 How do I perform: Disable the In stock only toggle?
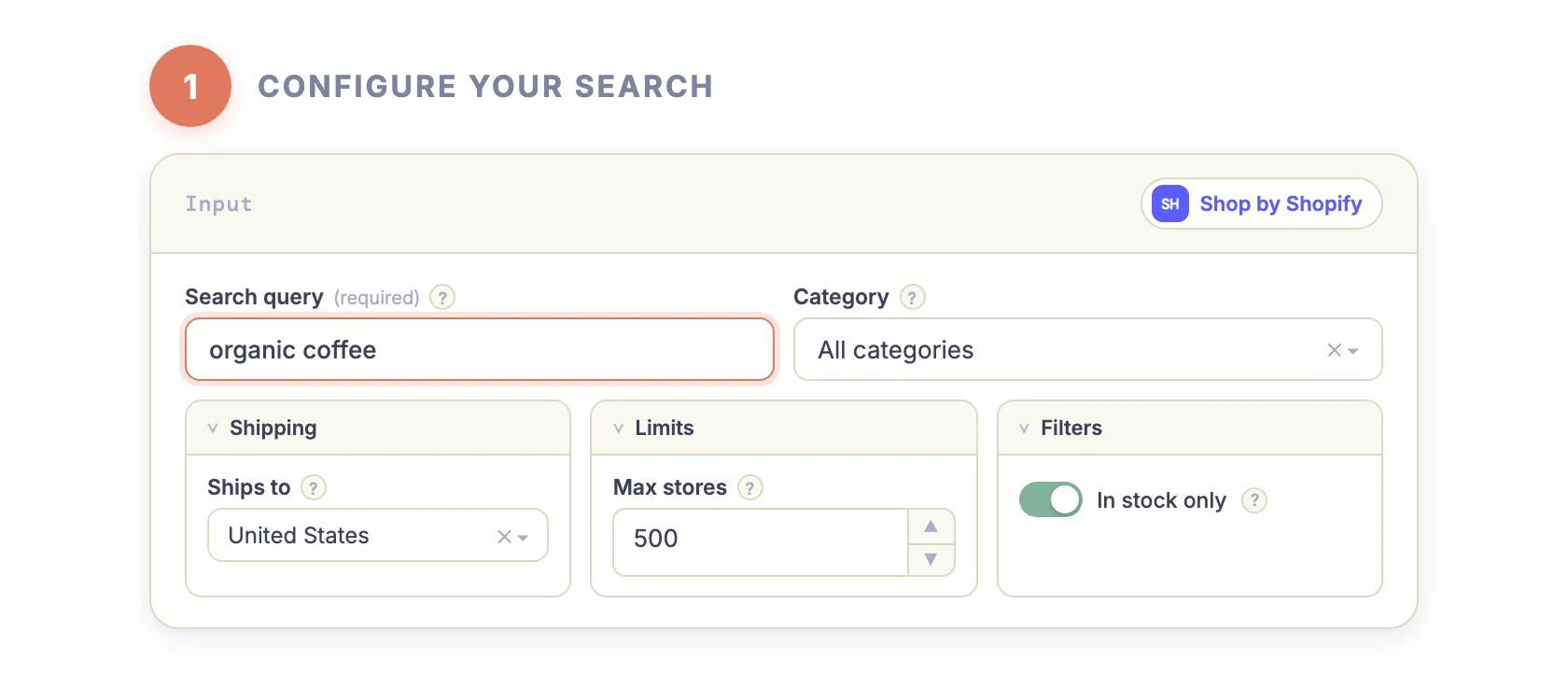[x=1051, y=499]
